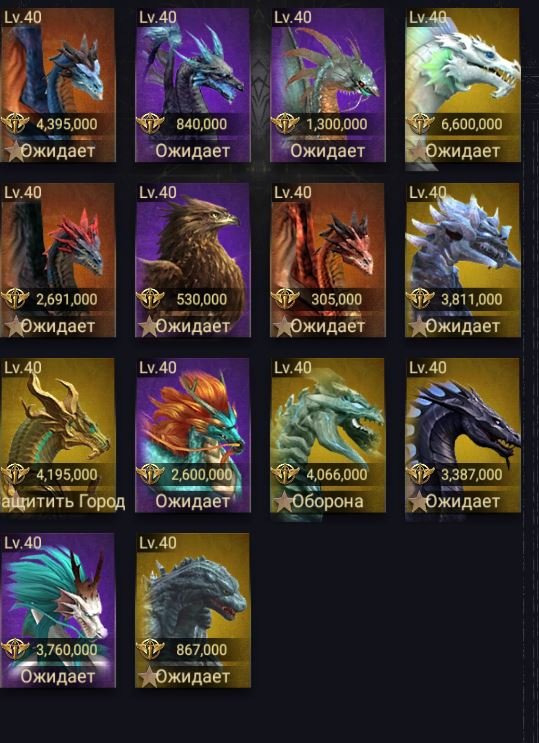Open the purple dragon card showing 840,000
Screen dimensions: 539x743
tap(193, 85)
